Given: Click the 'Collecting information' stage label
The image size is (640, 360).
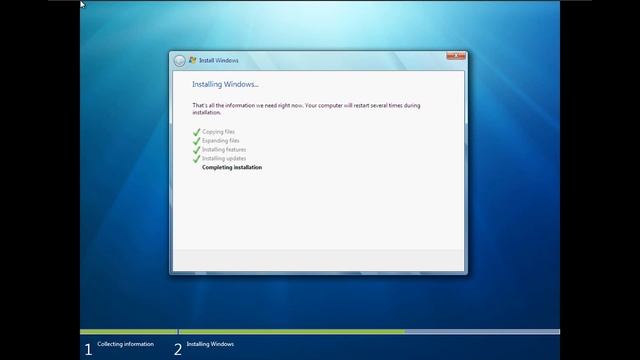Looking at the screenshot, I should pos(126,344).
